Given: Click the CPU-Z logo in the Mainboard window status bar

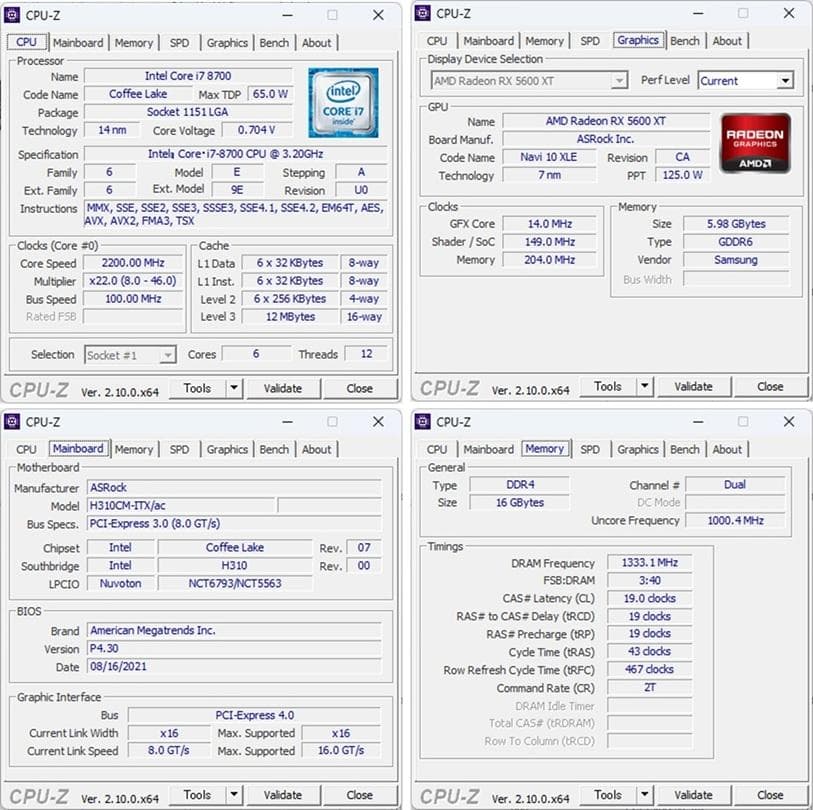Looking at the screenshot, I should coord(38,795).
